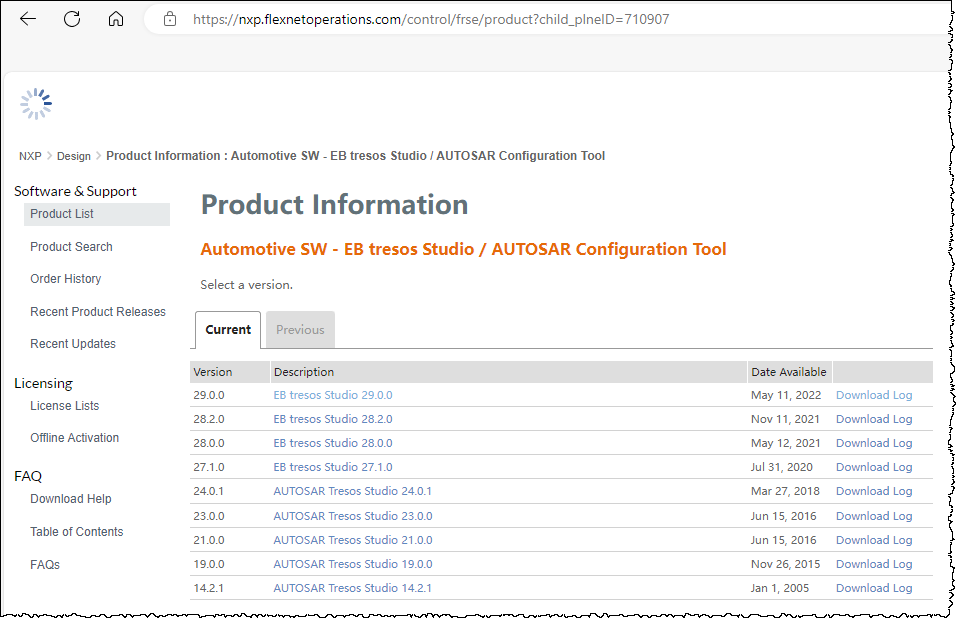Open AUTOSAR Tresos Studio 24.0.1 details

pos(352,491)
